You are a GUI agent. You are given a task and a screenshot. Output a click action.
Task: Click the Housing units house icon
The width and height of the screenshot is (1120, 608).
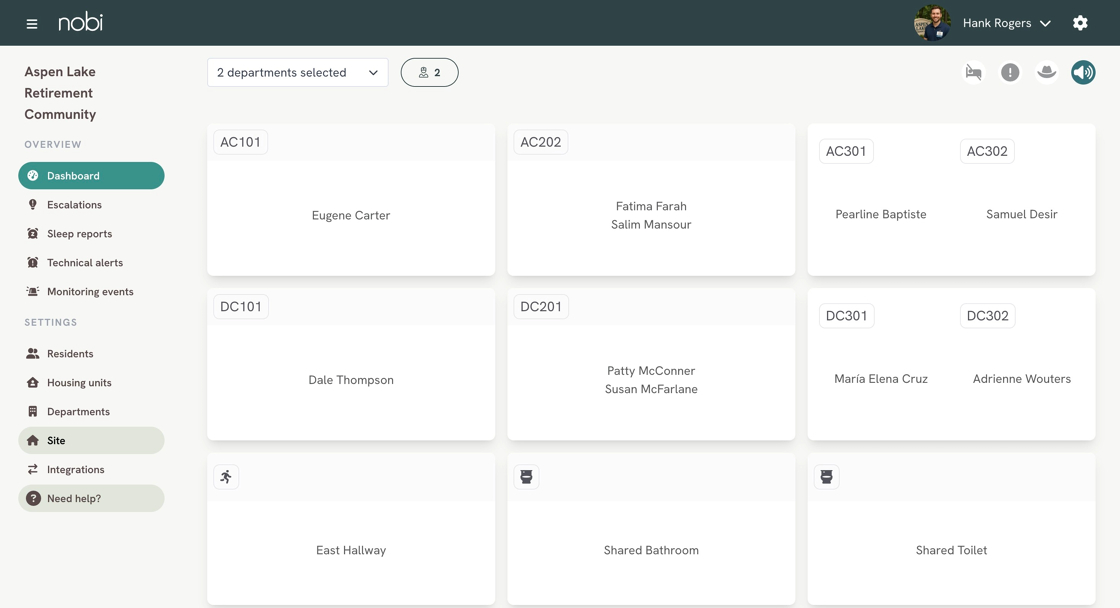coord(33,382)
